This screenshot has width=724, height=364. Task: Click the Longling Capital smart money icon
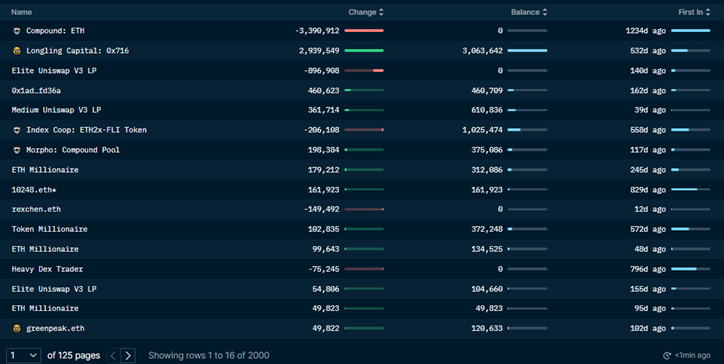[x=17, y=51]
